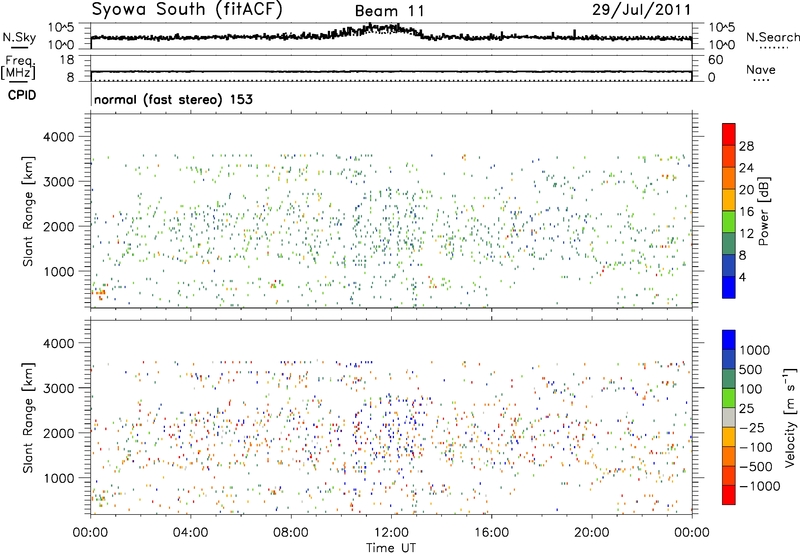Click the '18' tick on frequency axis

(67, 60)
